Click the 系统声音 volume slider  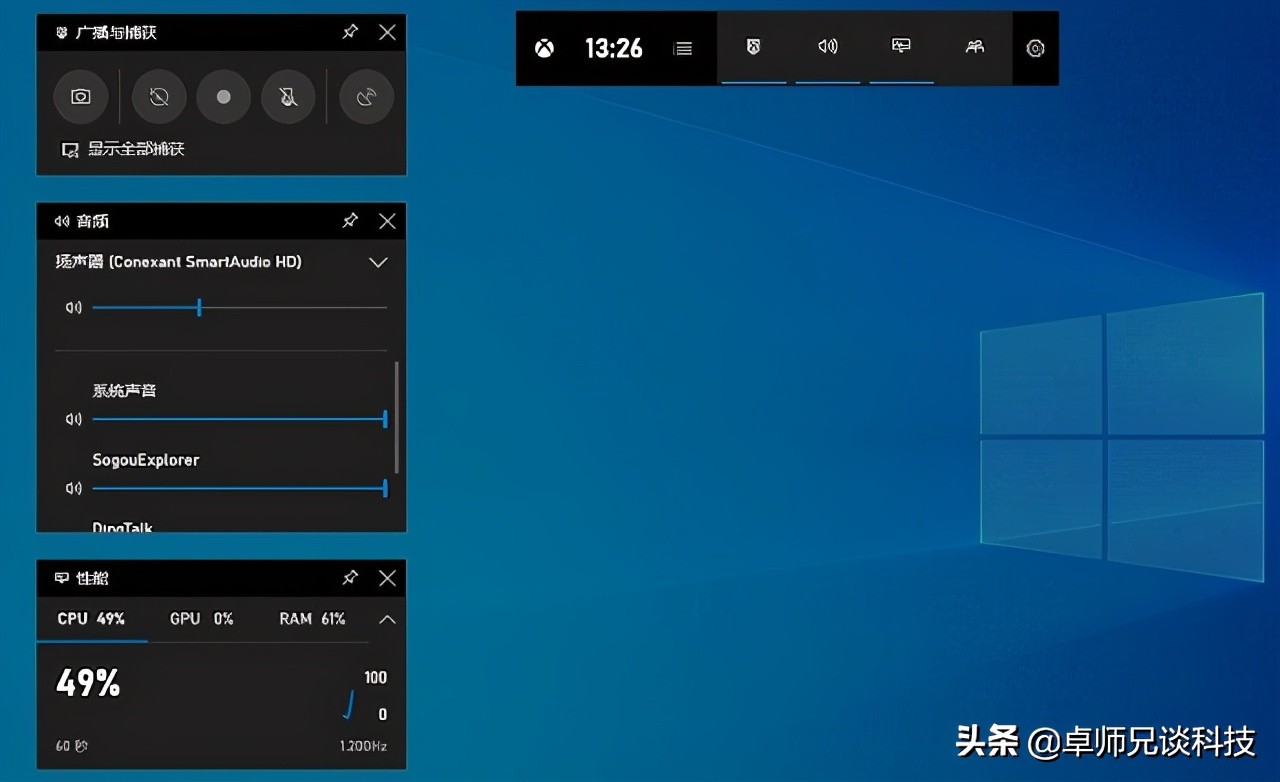click(x=239, y=419)
